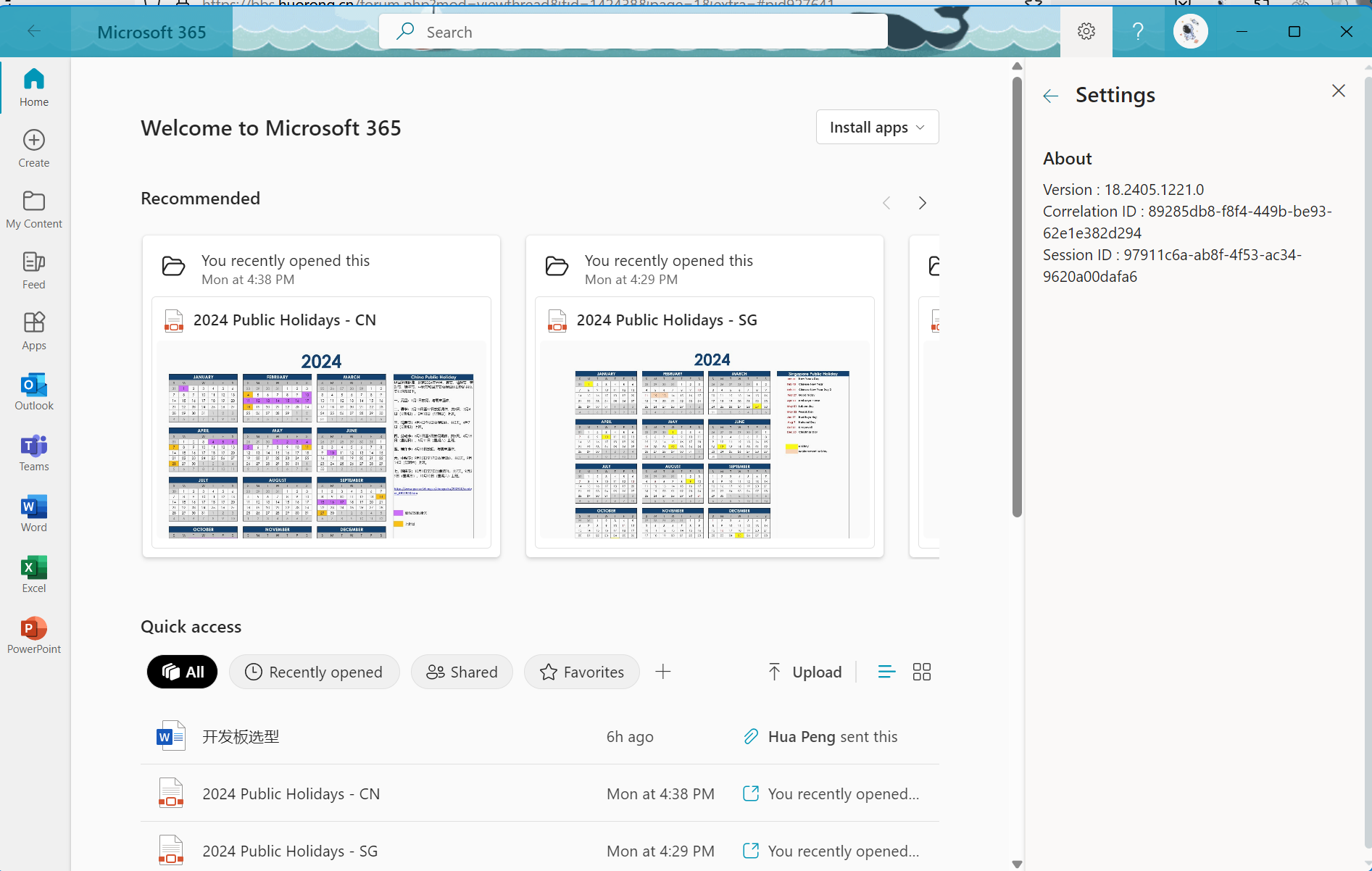
Task: Open the Home tab in sidebar
Action: coord(34,87)
